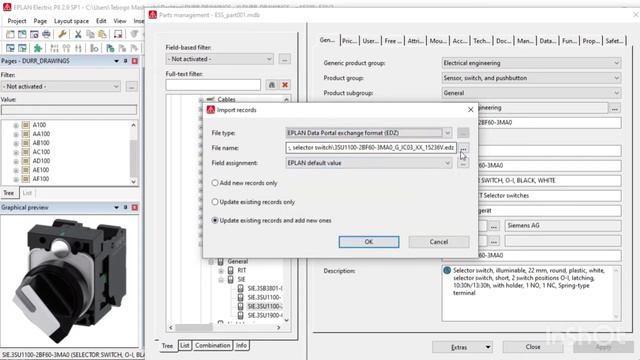Click the browse button beside File name

point(463,148)
